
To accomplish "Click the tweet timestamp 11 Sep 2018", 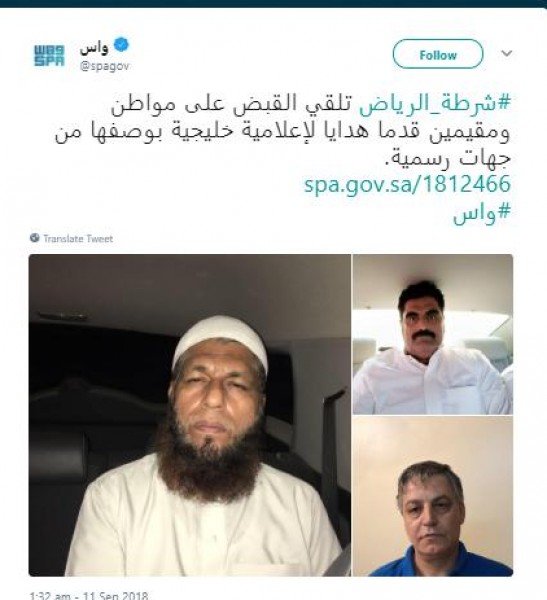I will [x=89, y=596].
